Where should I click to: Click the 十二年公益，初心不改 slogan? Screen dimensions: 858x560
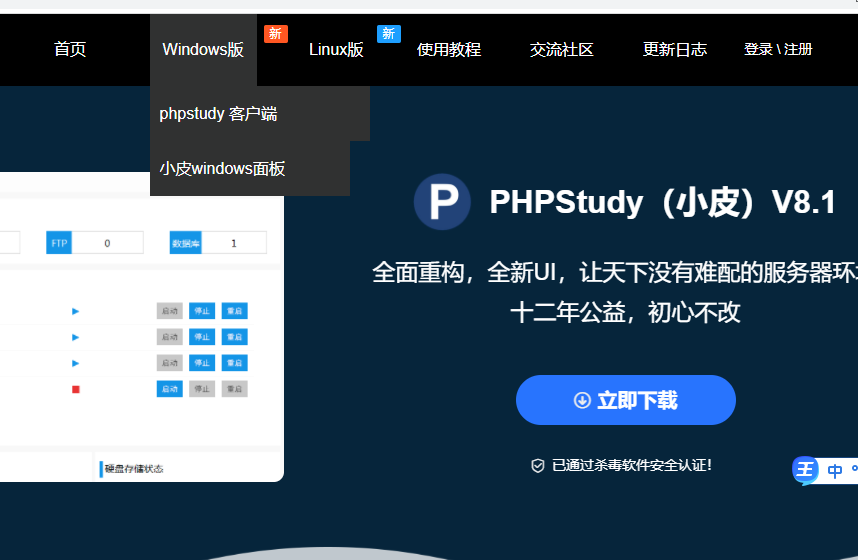click(625, 313)
